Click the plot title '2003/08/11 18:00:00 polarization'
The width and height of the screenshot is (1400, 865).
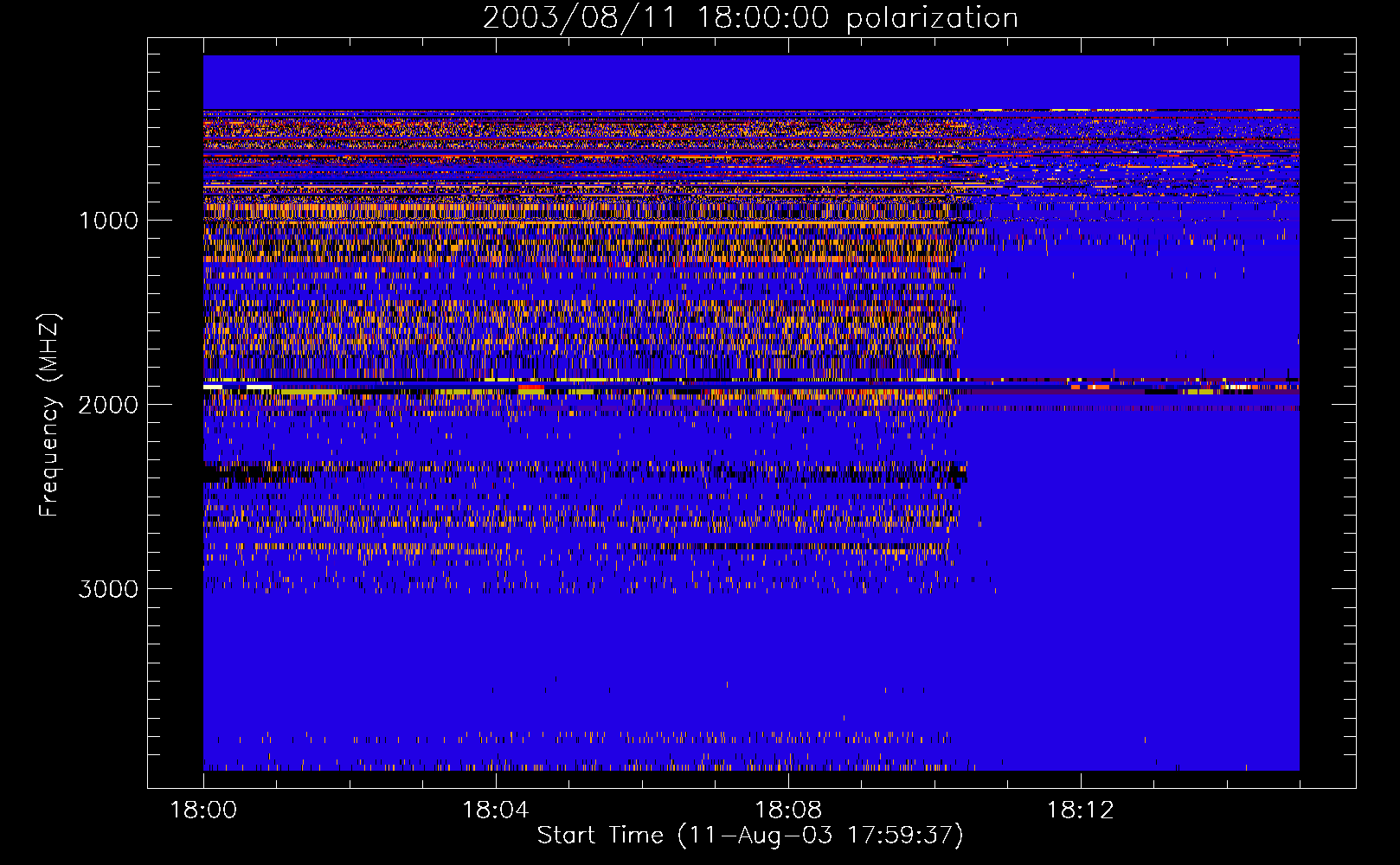tap(750, 17)
